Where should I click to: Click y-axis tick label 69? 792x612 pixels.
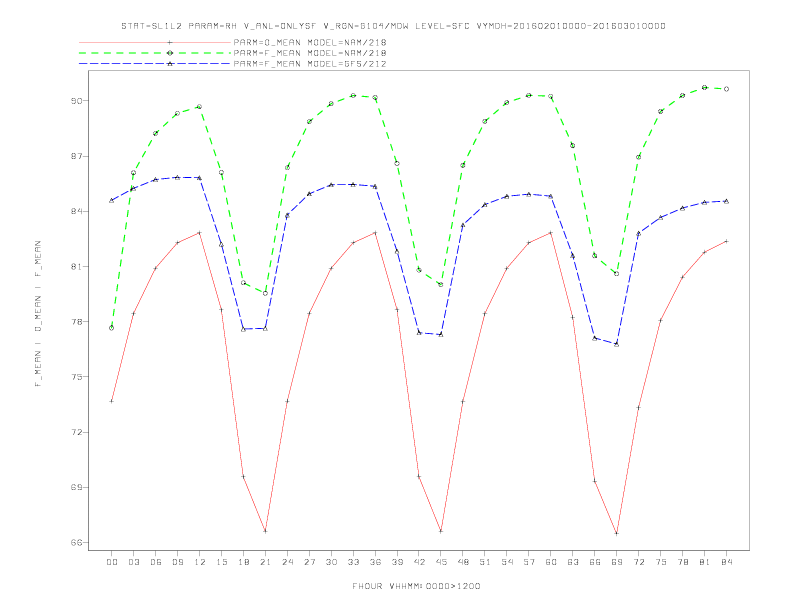[76, 487]
